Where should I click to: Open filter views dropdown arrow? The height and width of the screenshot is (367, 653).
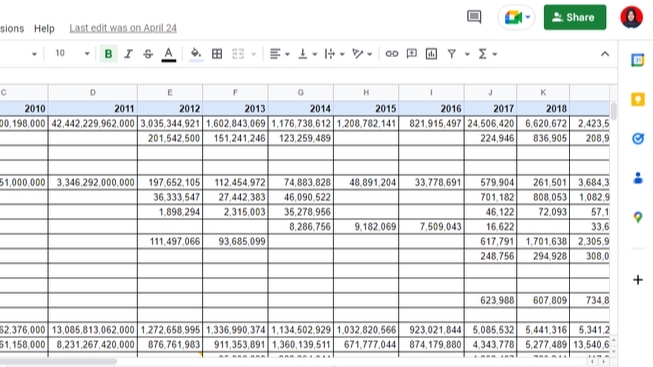tap(467, 54)
